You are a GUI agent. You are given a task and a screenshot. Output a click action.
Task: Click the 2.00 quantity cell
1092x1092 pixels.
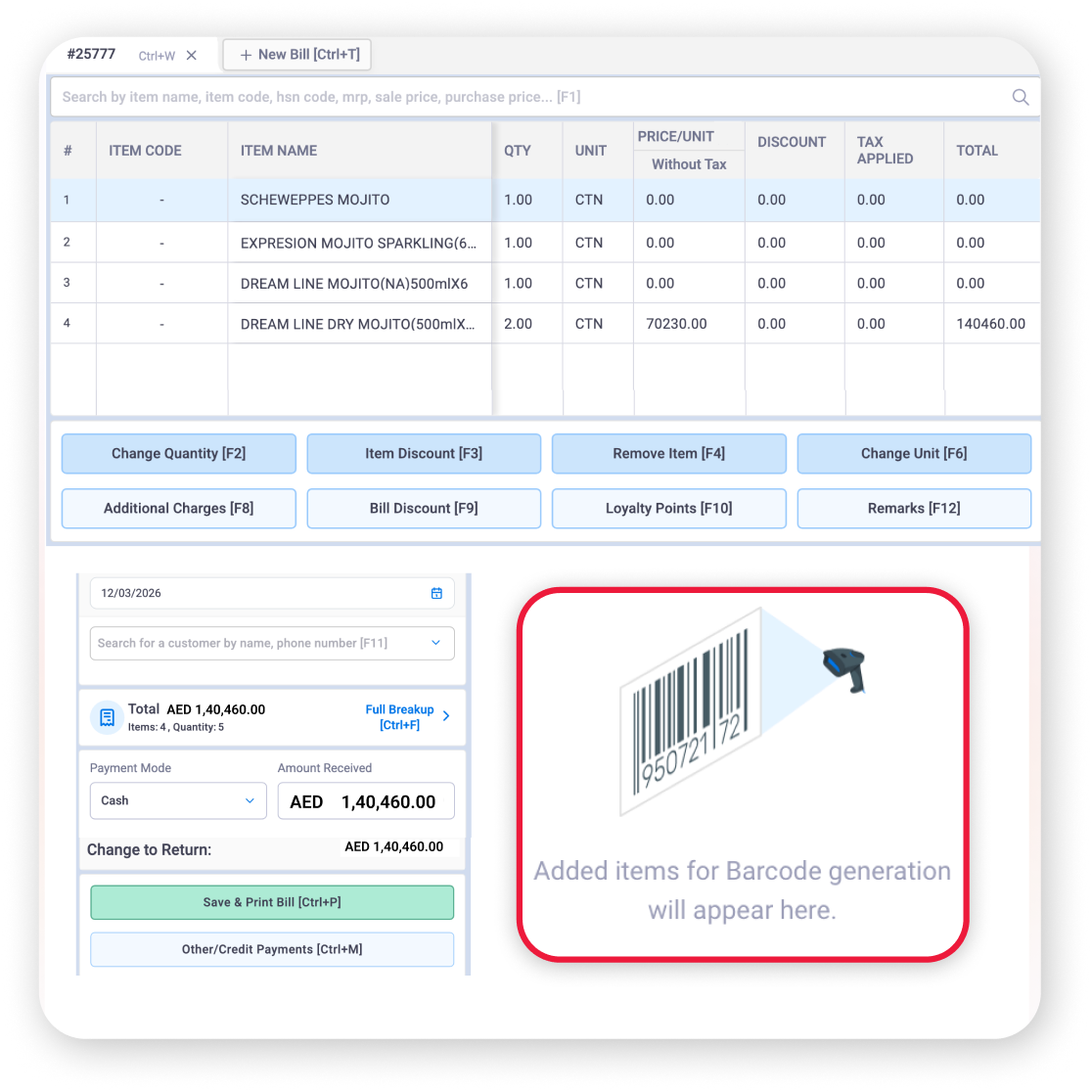tap(519, 324)
